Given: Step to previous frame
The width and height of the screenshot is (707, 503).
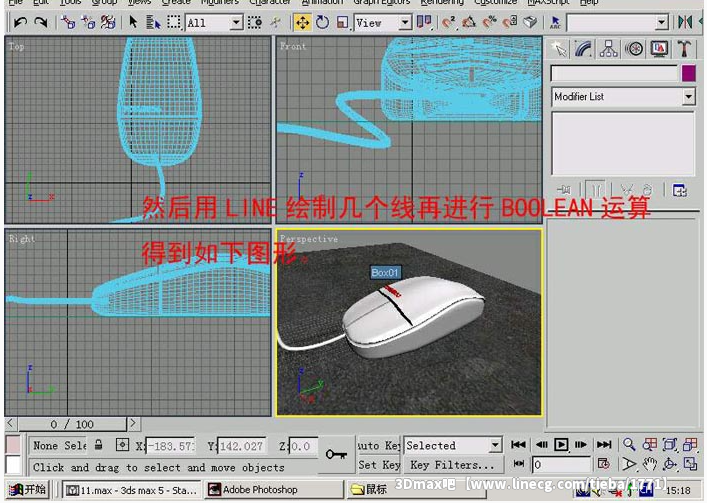Looking at the screenshot, I should point(542,445).
